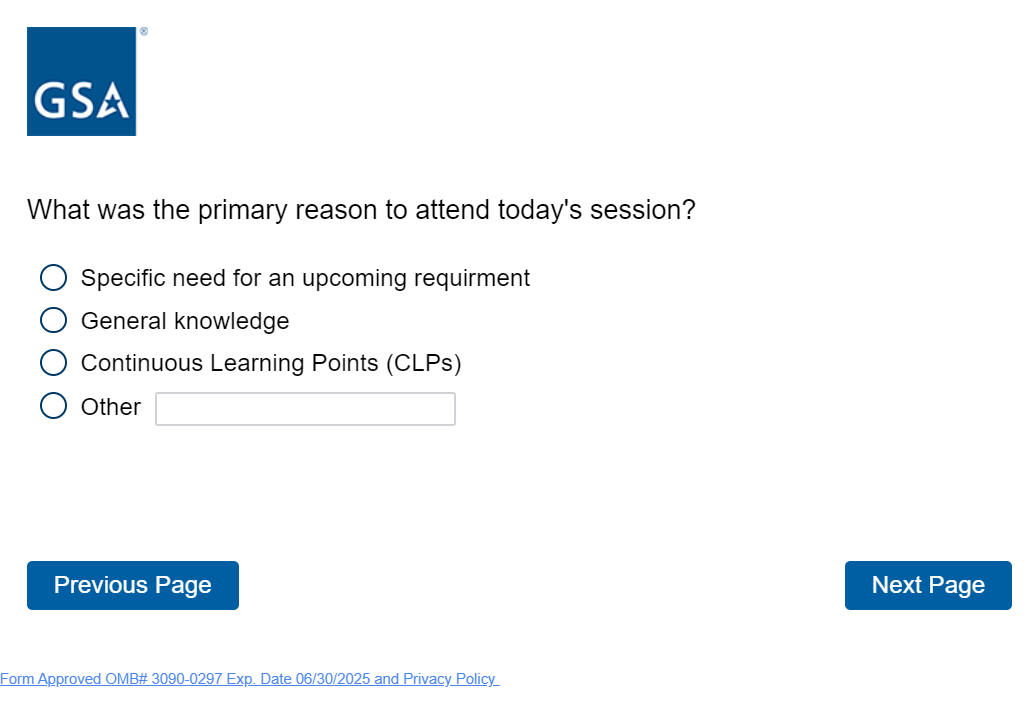Click the "Specific need for an upcoming requirment" label

point(305,278)
